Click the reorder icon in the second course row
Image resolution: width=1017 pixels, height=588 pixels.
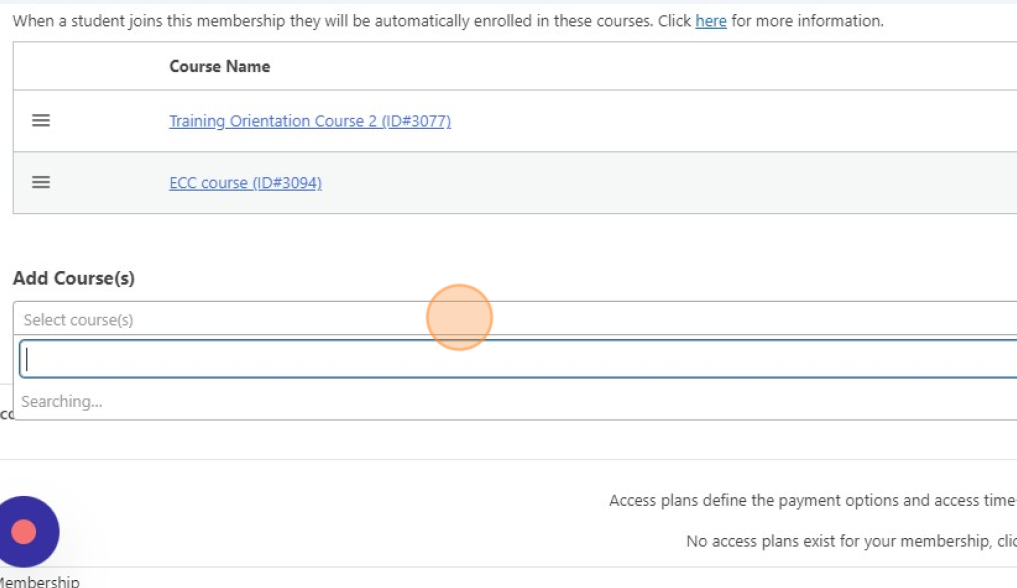39,182
